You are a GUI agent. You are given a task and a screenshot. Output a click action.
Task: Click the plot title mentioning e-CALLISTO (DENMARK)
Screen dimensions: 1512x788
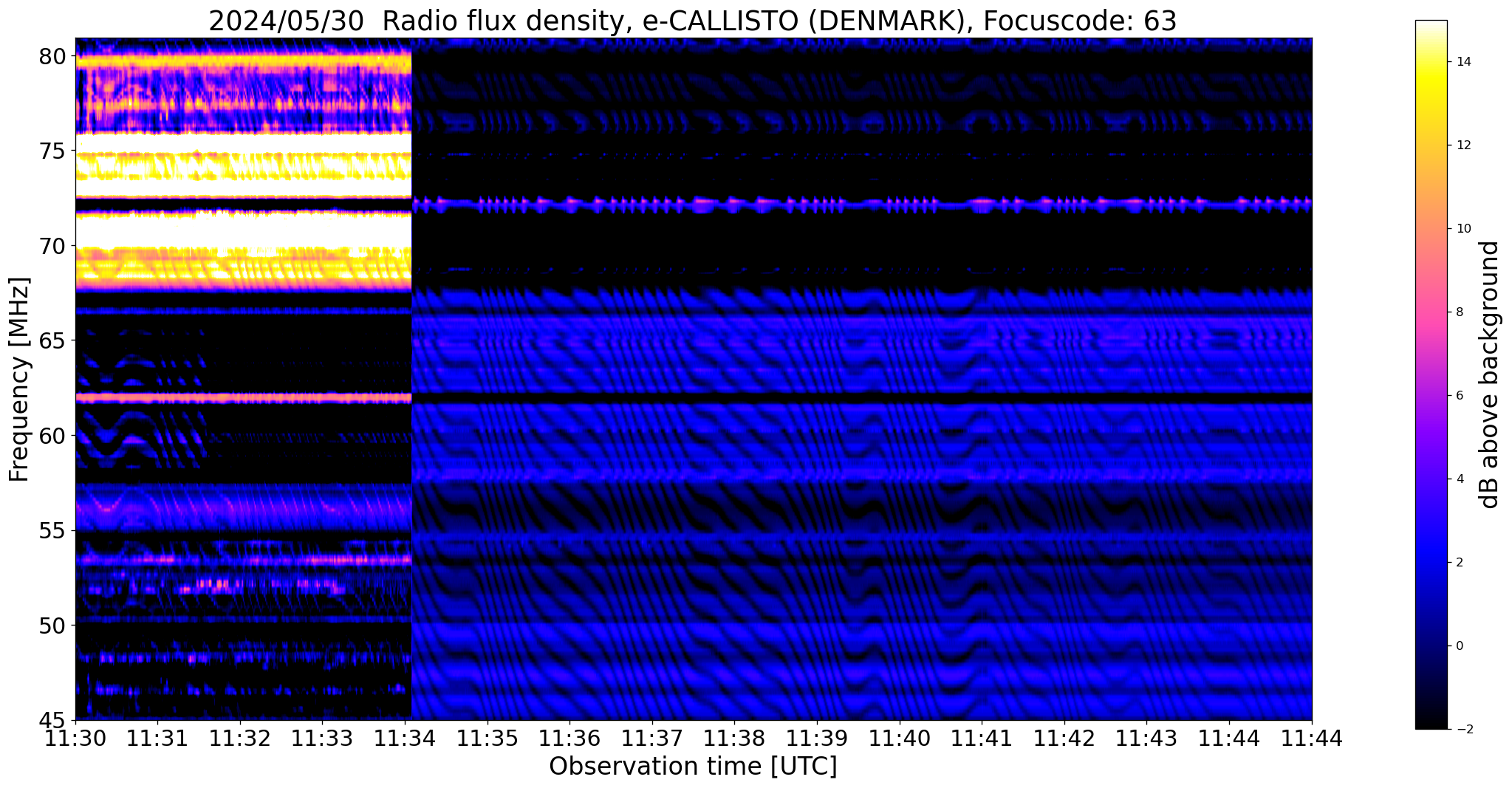click(693, 21)
